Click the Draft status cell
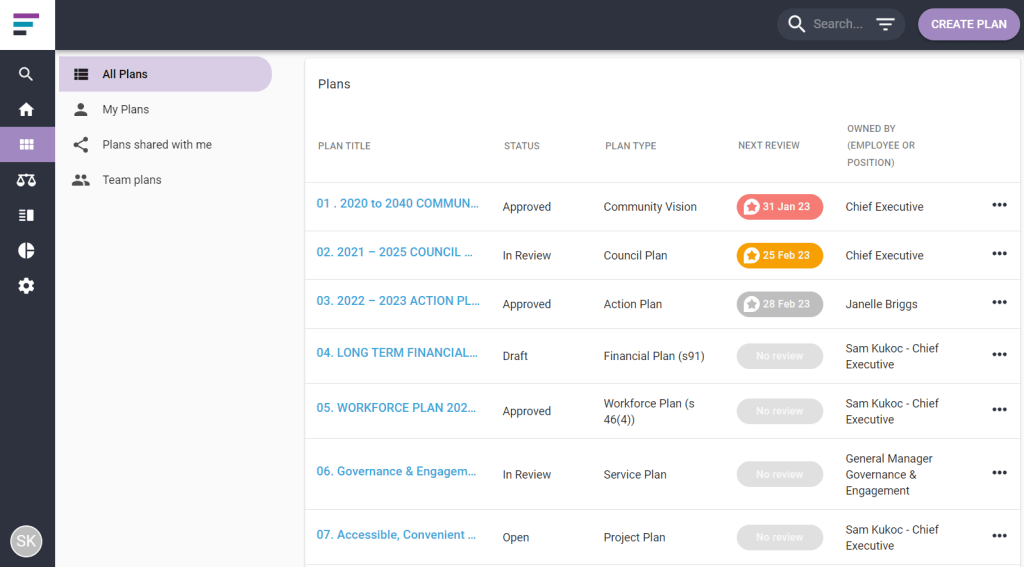This screenshot has width=1024, height=567. (x=515, y=356)
